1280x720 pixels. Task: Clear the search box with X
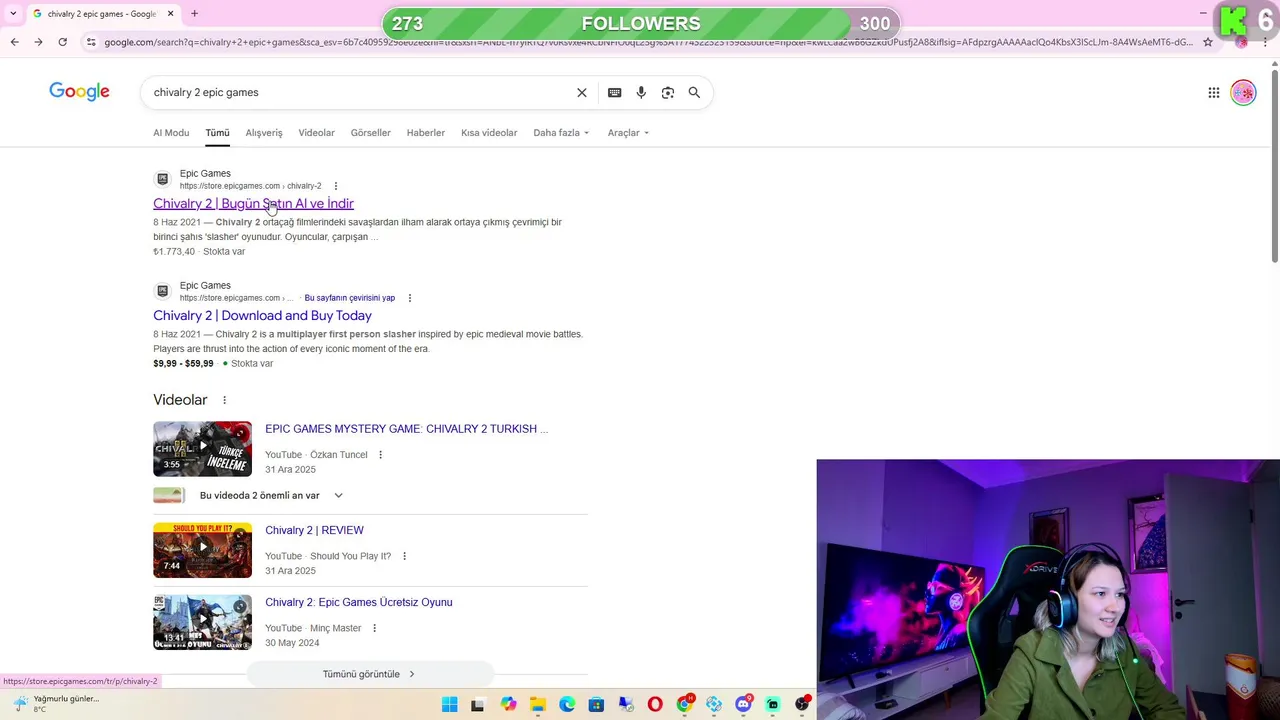click(x=582, y=92)
